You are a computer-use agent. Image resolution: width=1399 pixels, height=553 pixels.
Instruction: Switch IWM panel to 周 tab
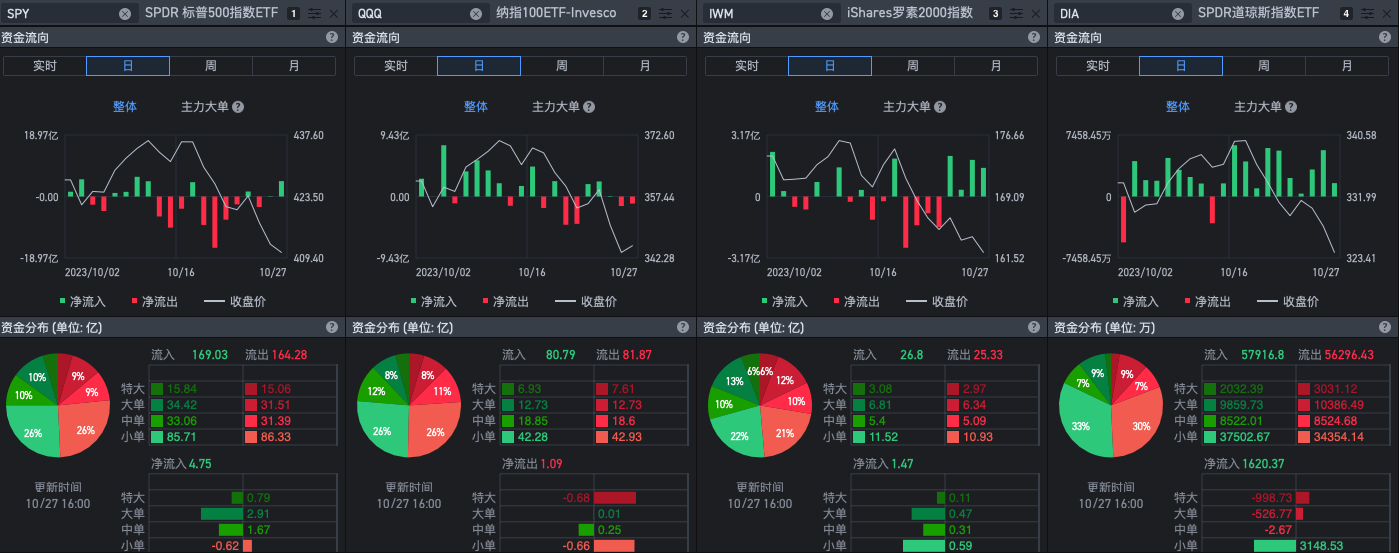point(913,66)
